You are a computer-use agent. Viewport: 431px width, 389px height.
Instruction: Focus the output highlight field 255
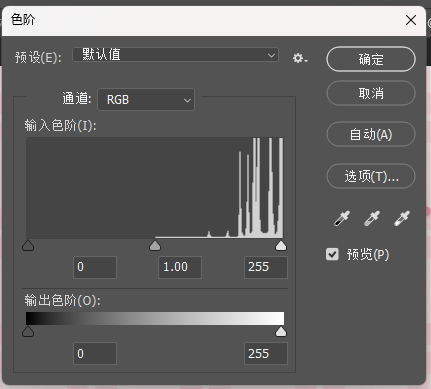pyautogui.click(x=266, y=354)
